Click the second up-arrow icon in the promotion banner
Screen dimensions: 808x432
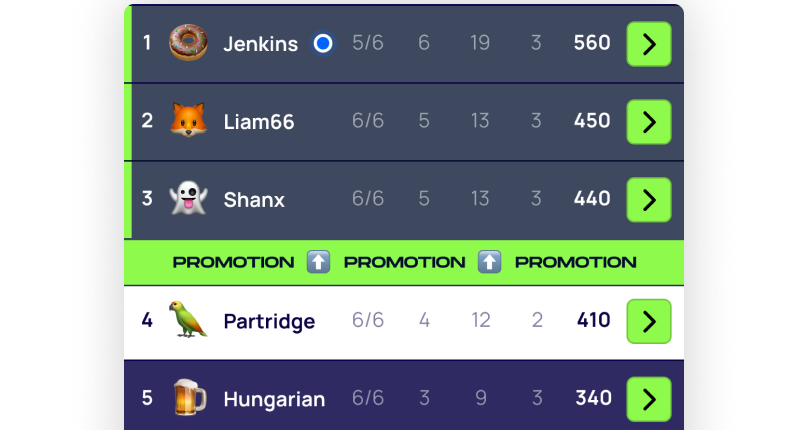coord(490,262)
